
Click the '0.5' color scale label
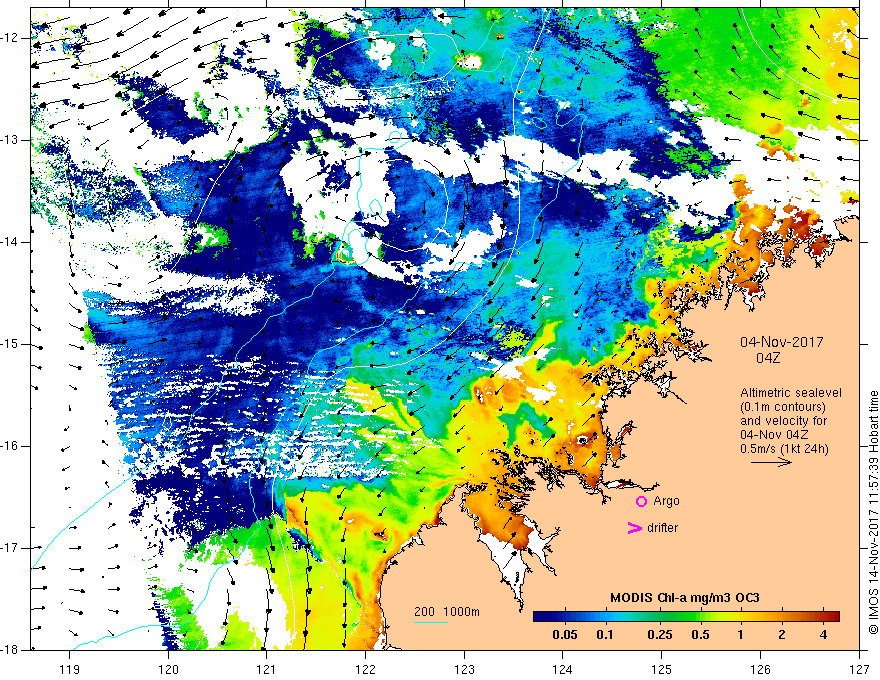(700, 635)
